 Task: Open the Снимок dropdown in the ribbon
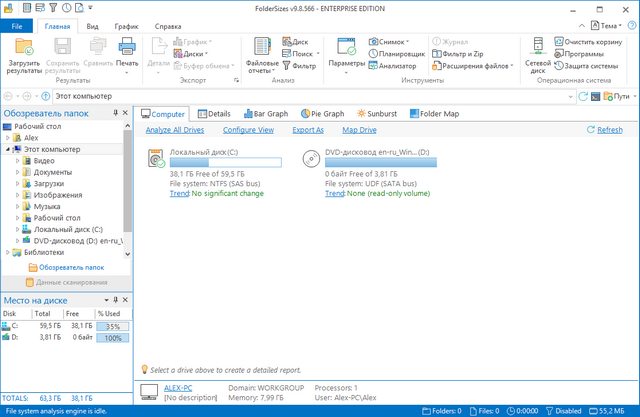point(401,42)
